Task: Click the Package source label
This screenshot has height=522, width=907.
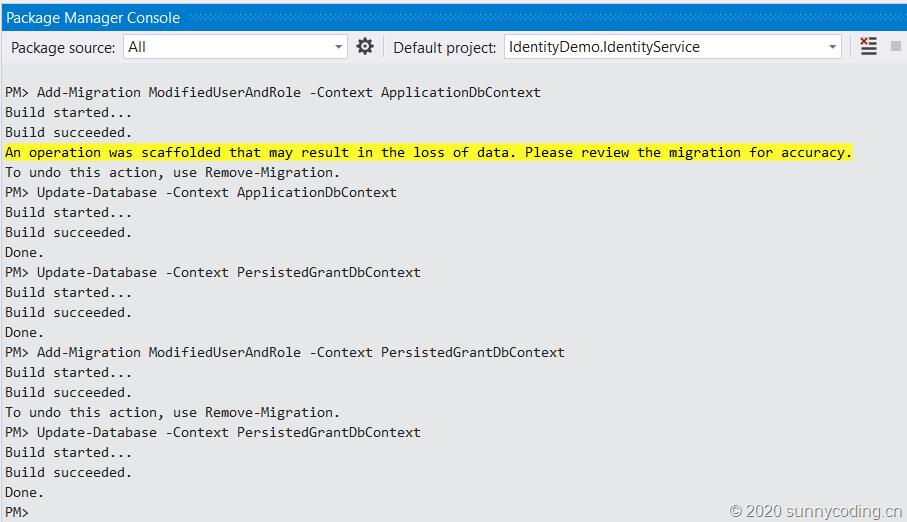Action: click(63, 47)
